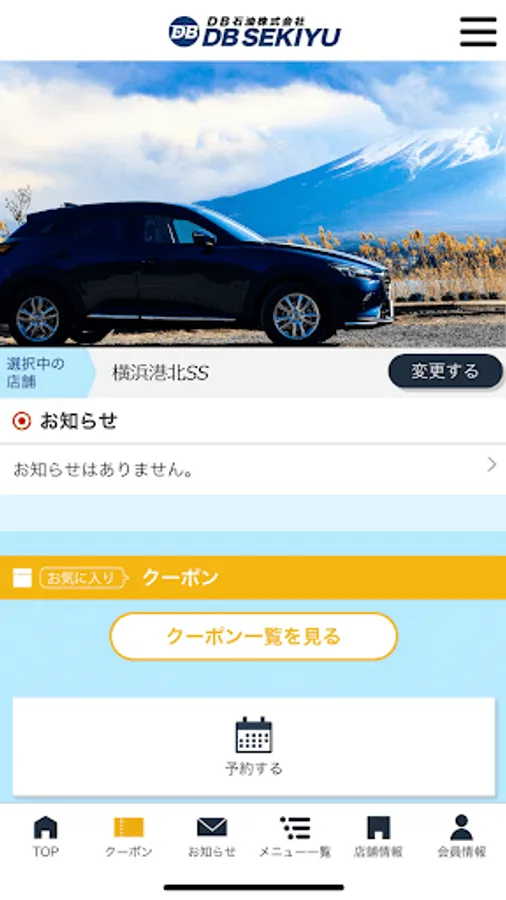Tap お知らせはありません text row

pyautogui.click(x=253, y=470)
